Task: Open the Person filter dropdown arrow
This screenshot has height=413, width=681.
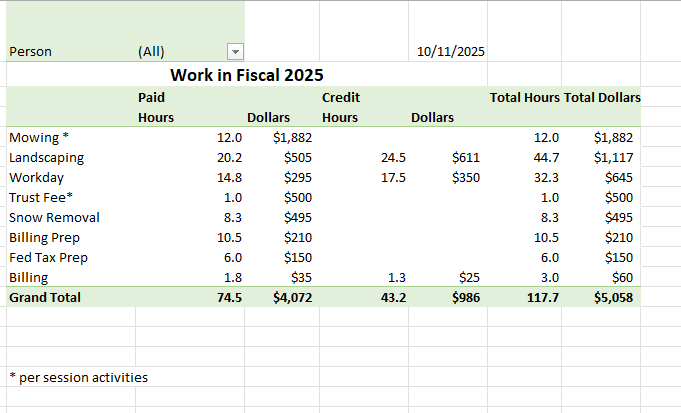Action: tap(235, 52)
